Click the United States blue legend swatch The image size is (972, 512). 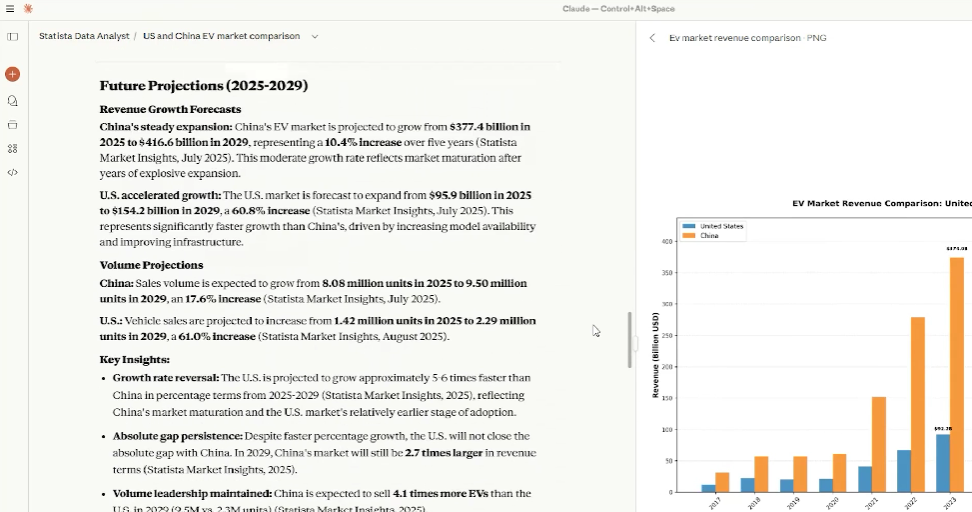[x=689, y=226]
